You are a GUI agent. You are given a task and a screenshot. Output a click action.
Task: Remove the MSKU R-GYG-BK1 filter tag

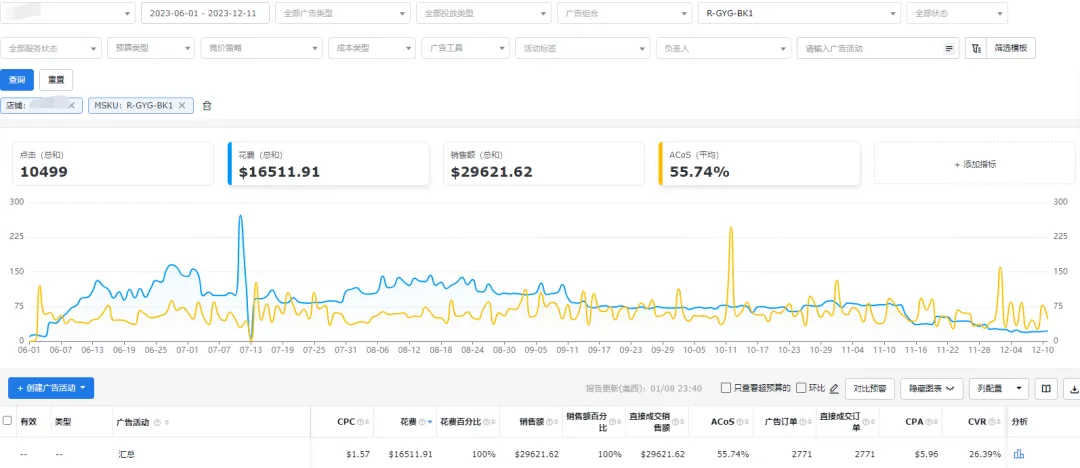182,105
